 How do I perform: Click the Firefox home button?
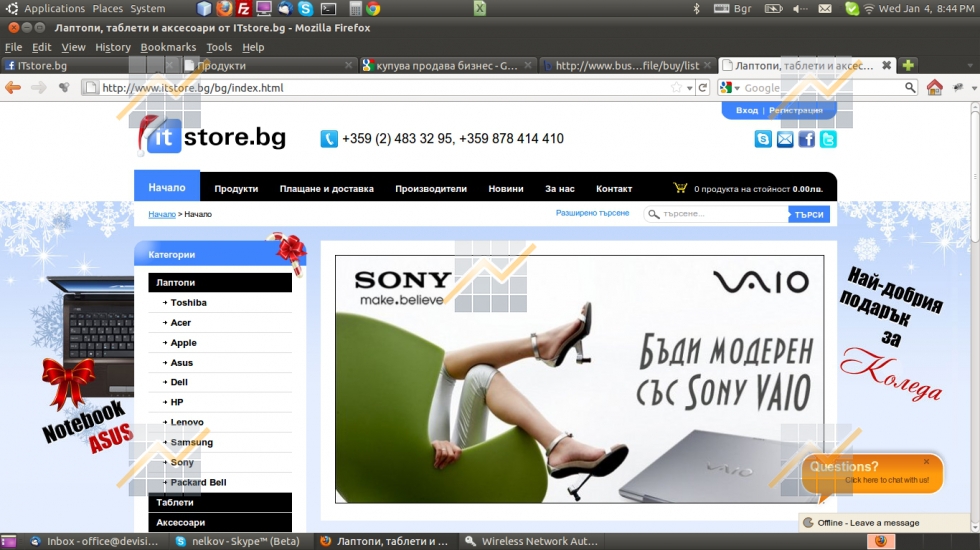[x=934, y=88]
